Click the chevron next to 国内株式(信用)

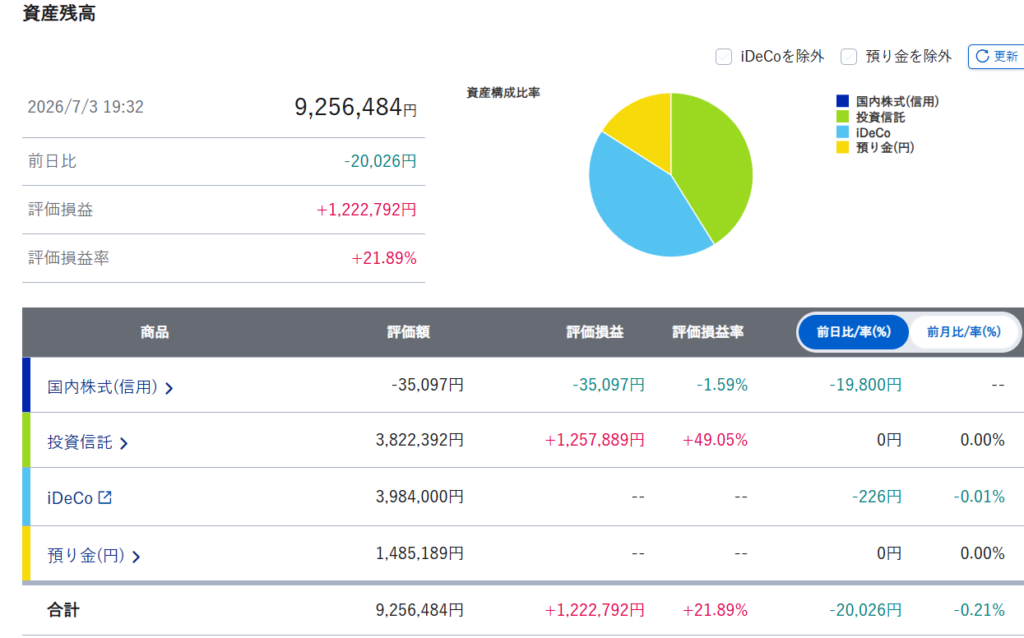169,389
